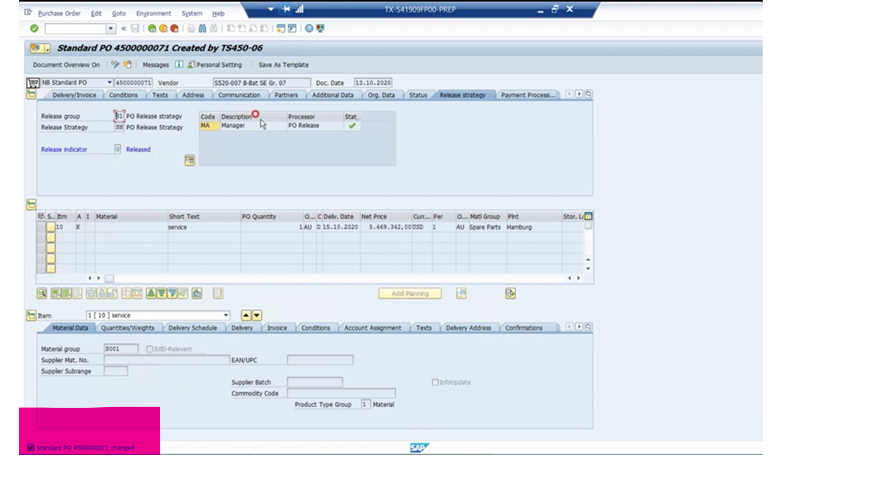Screen dimensions: 876x483
Task: Click the Create New Session icon
Action: point(280,28)
